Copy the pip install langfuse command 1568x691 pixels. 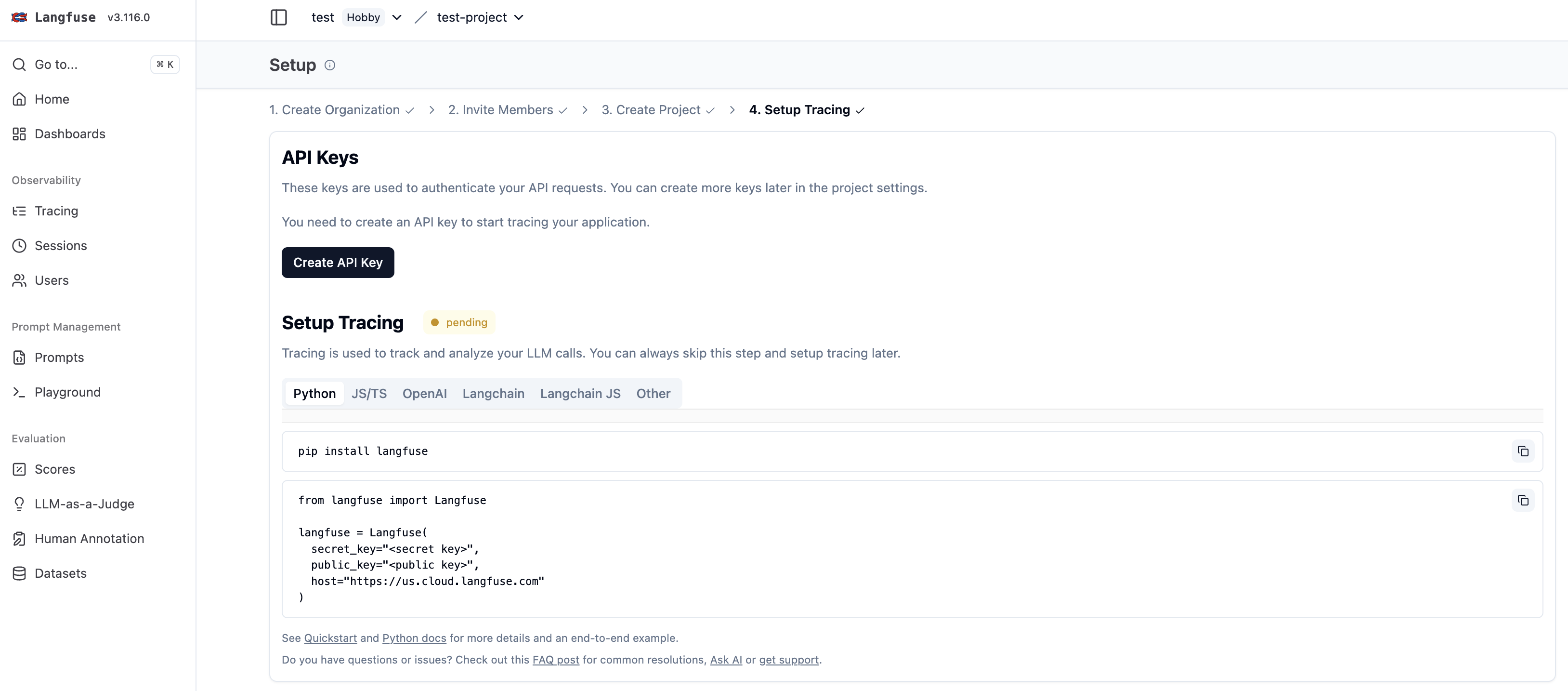coord(1523,451)
